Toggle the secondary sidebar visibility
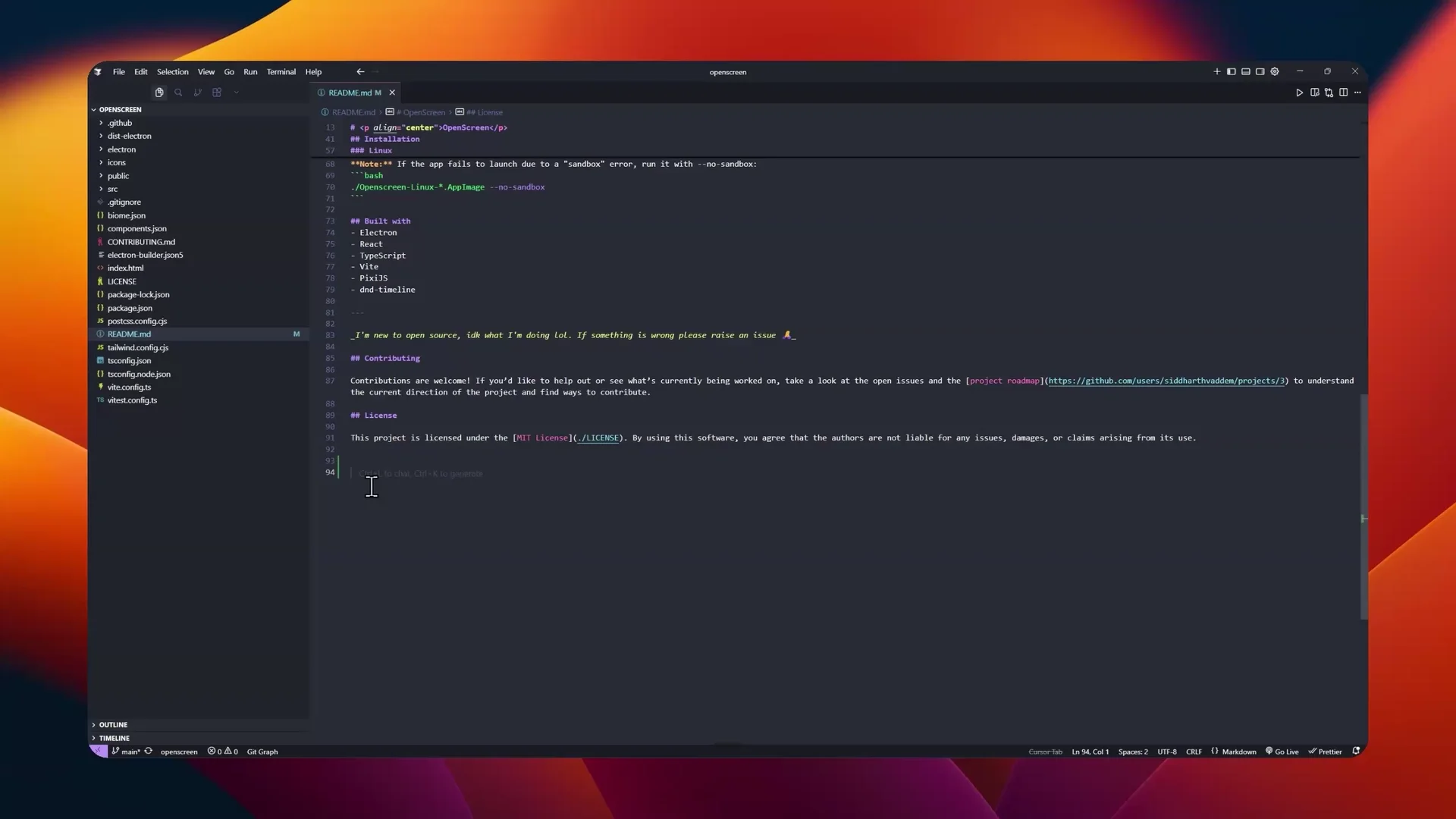This screenshot has height=819, width=1456. tap(1260, 71)
